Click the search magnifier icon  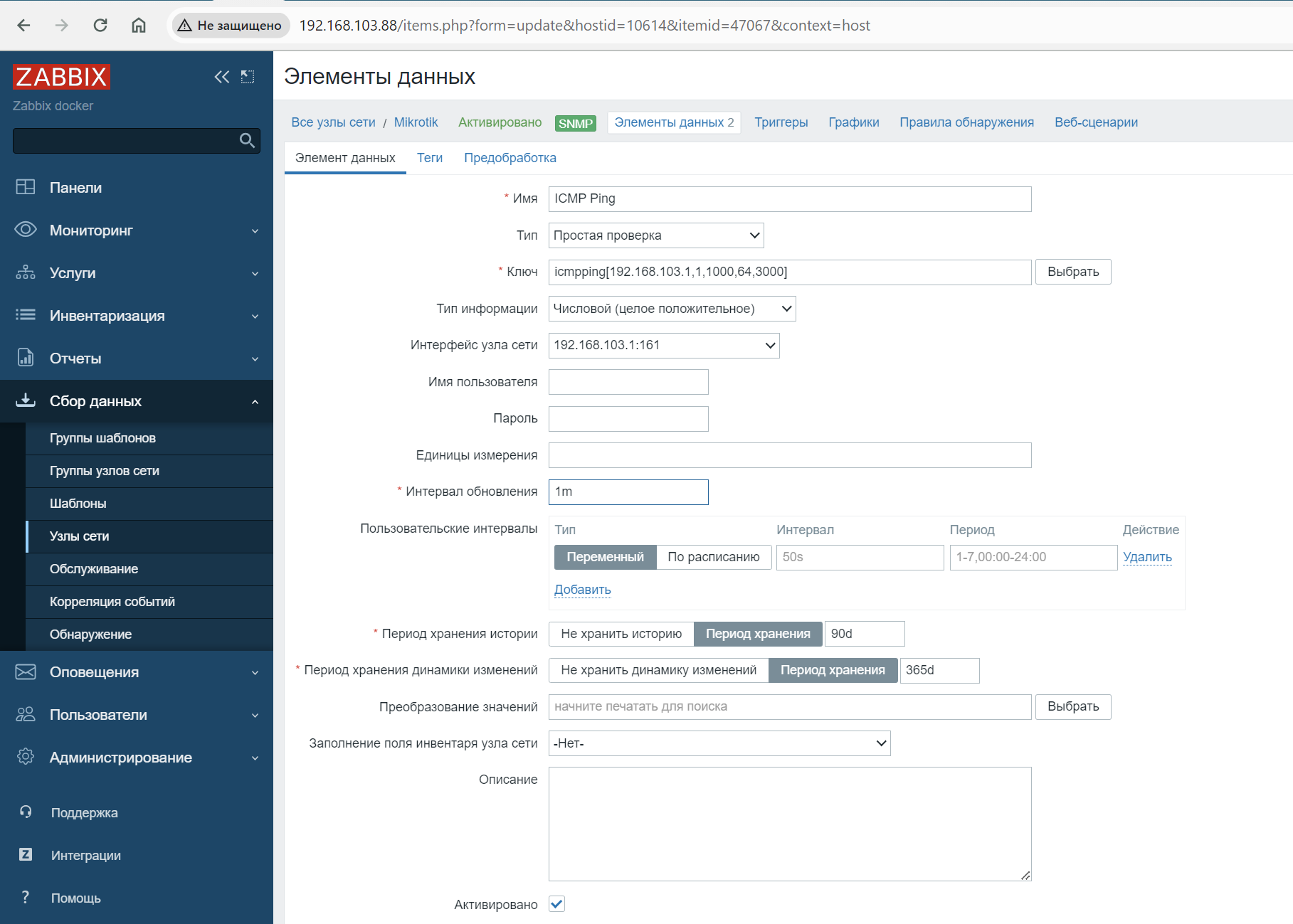pos(247,141)
